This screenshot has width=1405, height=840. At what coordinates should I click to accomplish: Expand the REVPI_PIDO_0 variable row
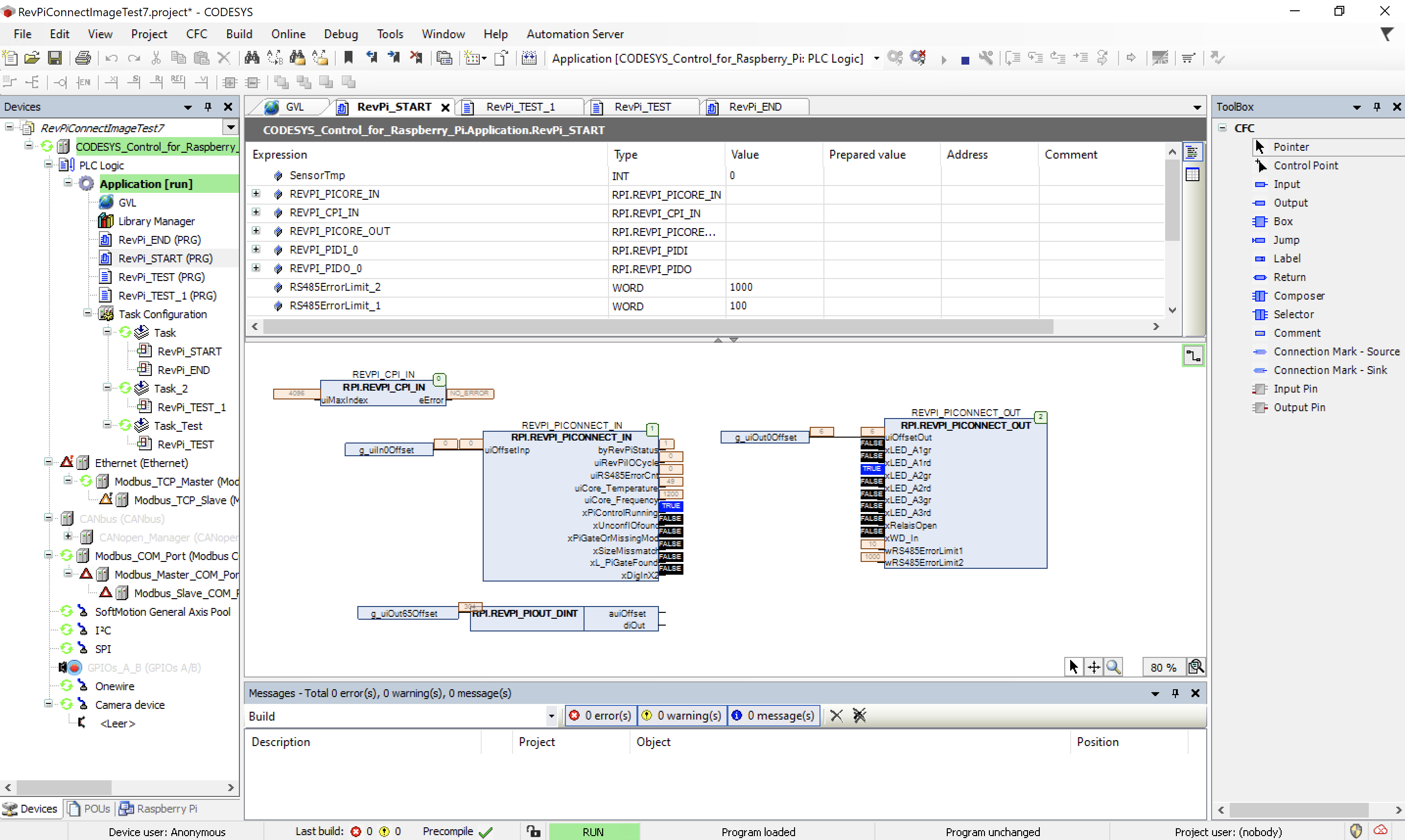[x=256, y=268]
